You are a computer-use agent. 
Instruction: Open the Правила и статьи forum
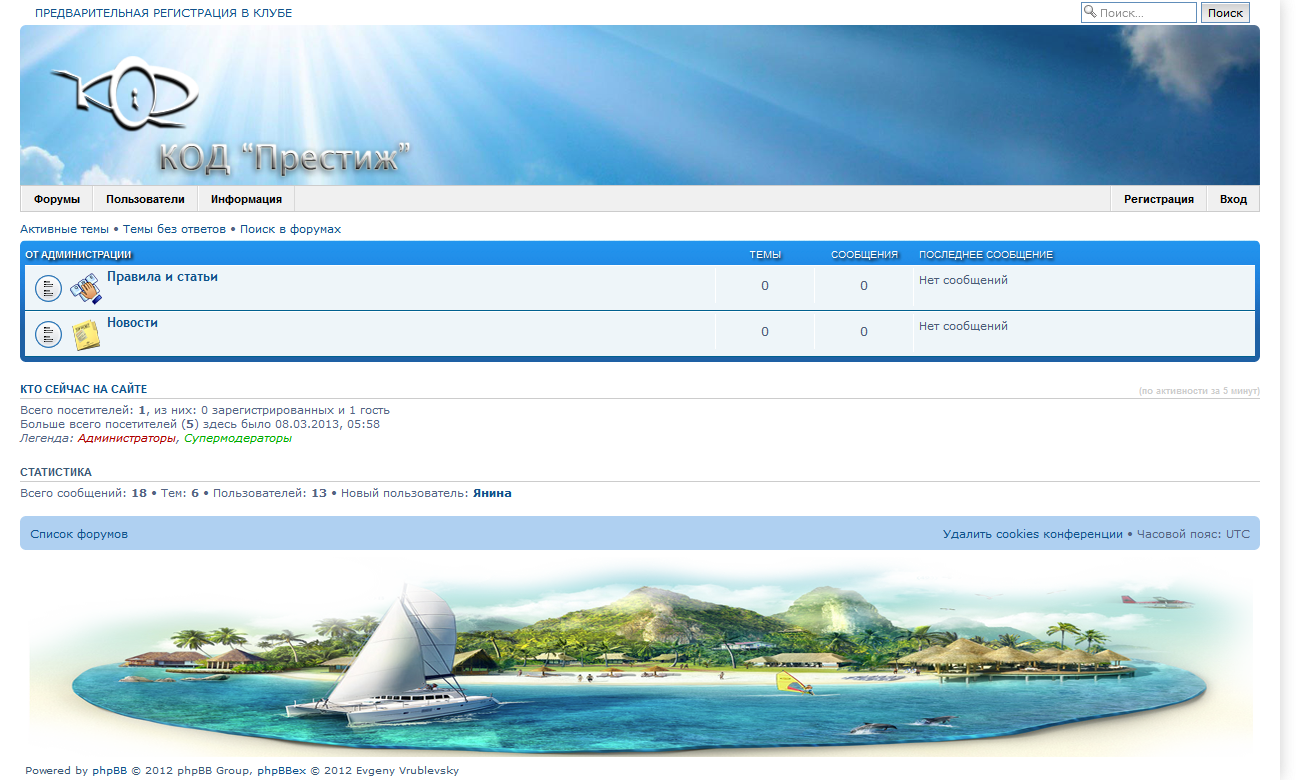pos(162,277)
